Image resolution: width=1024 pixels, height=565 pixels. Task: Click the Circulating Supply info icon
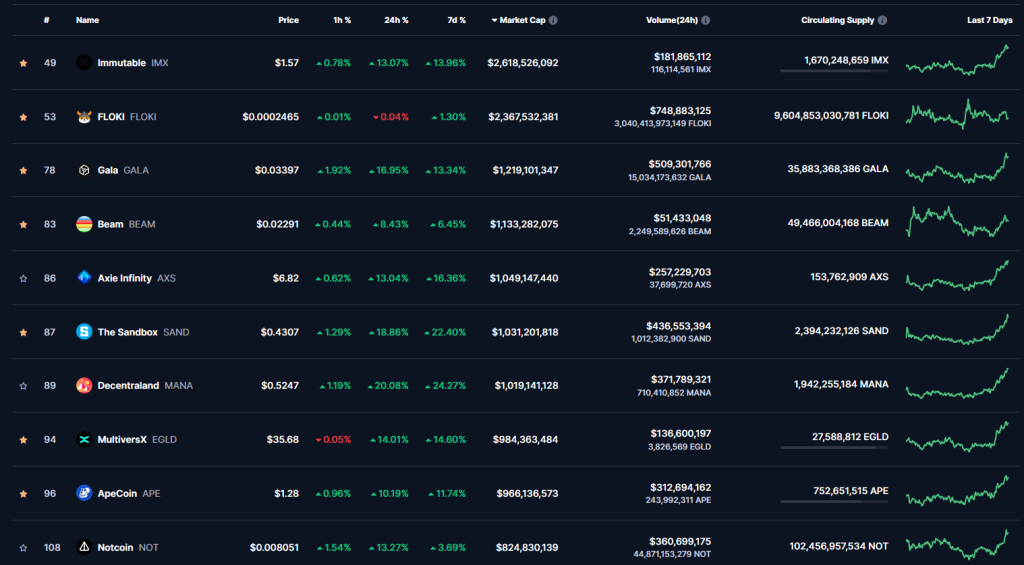pyautogui.click(x=882, y=20)
